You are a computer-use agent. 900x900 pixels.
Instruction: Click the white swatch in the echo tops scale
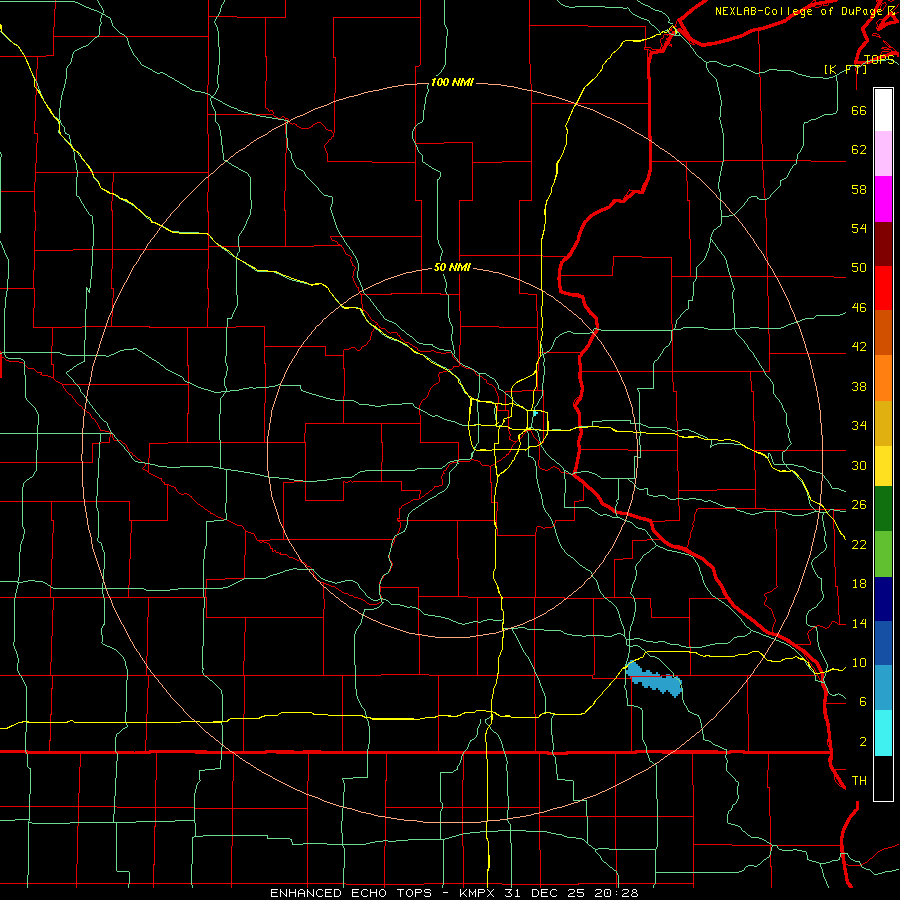(883, 110)
